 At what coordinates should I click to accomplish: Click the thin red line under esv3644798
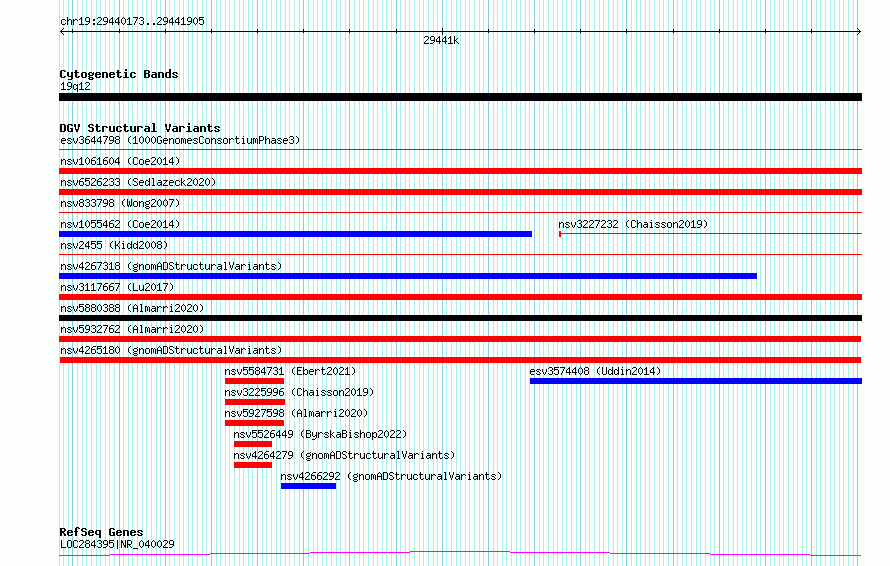460,150
